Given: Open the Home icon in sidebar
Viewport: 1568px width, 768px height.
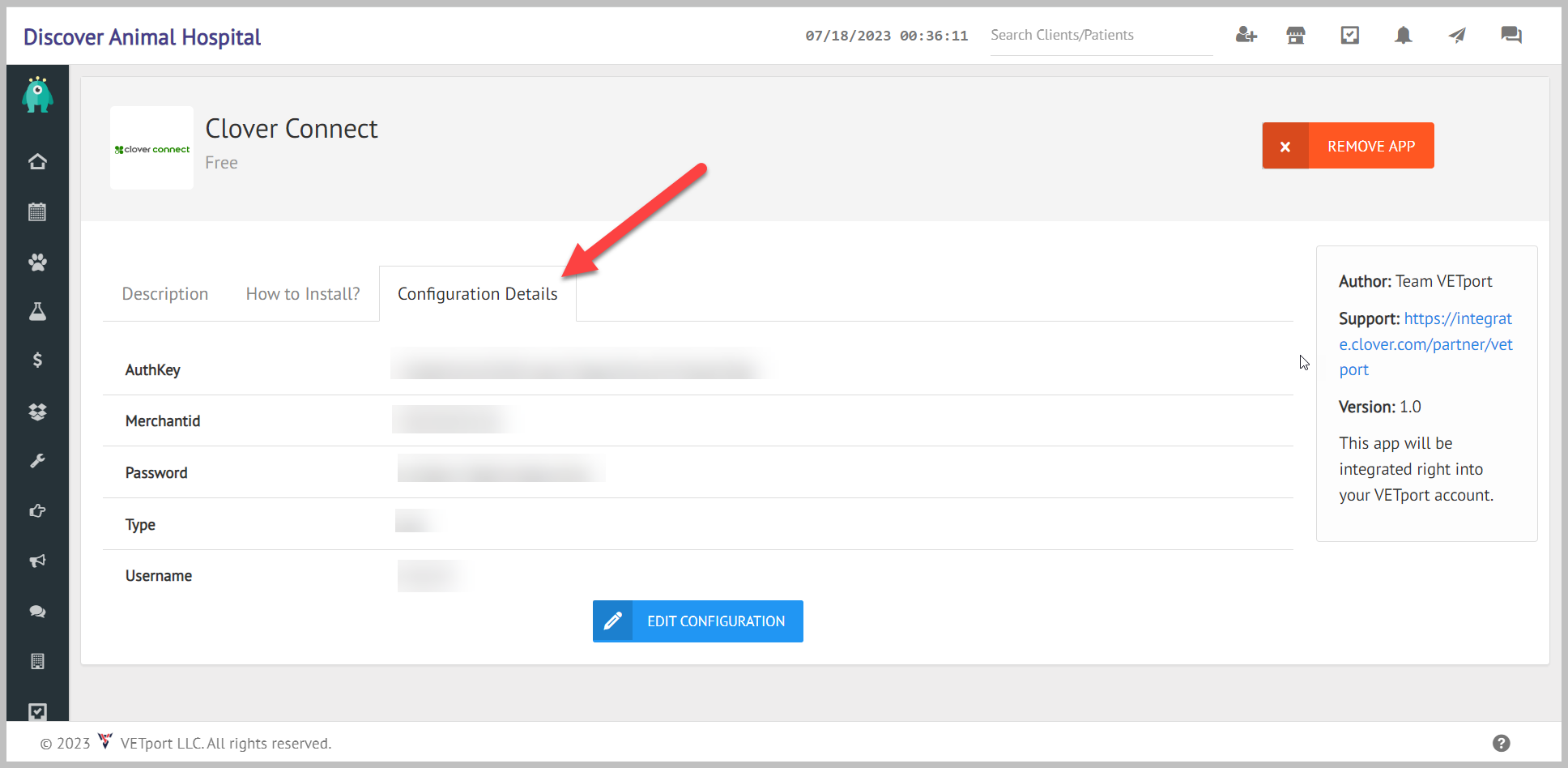Looking at the screenshot, I should point(37,161).
